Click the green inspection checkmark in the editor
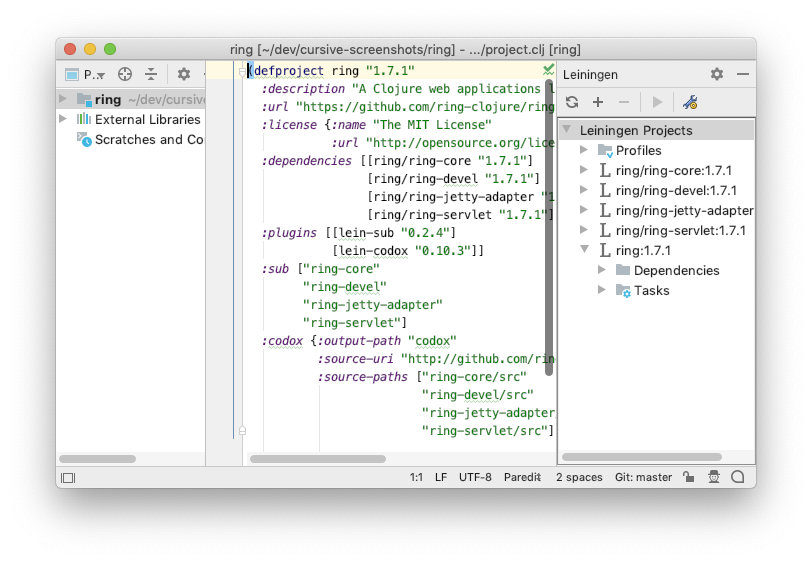Screen dimensions: 812x562 pyautogui.click(x=548, y=69)
